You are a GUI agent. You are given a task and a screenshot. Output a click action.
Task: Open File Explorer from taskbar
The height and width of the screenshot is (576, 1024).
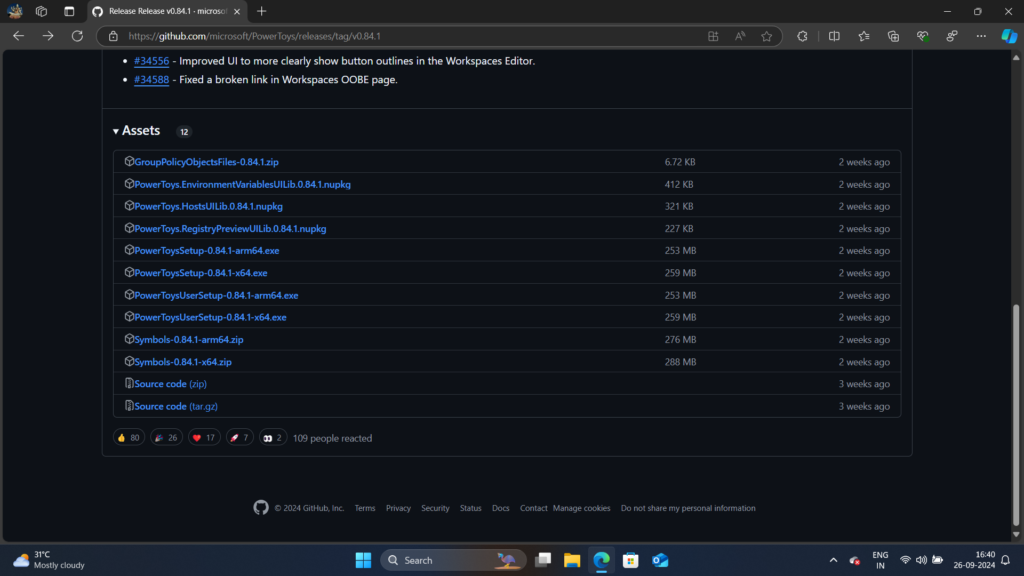pos(572,560)
